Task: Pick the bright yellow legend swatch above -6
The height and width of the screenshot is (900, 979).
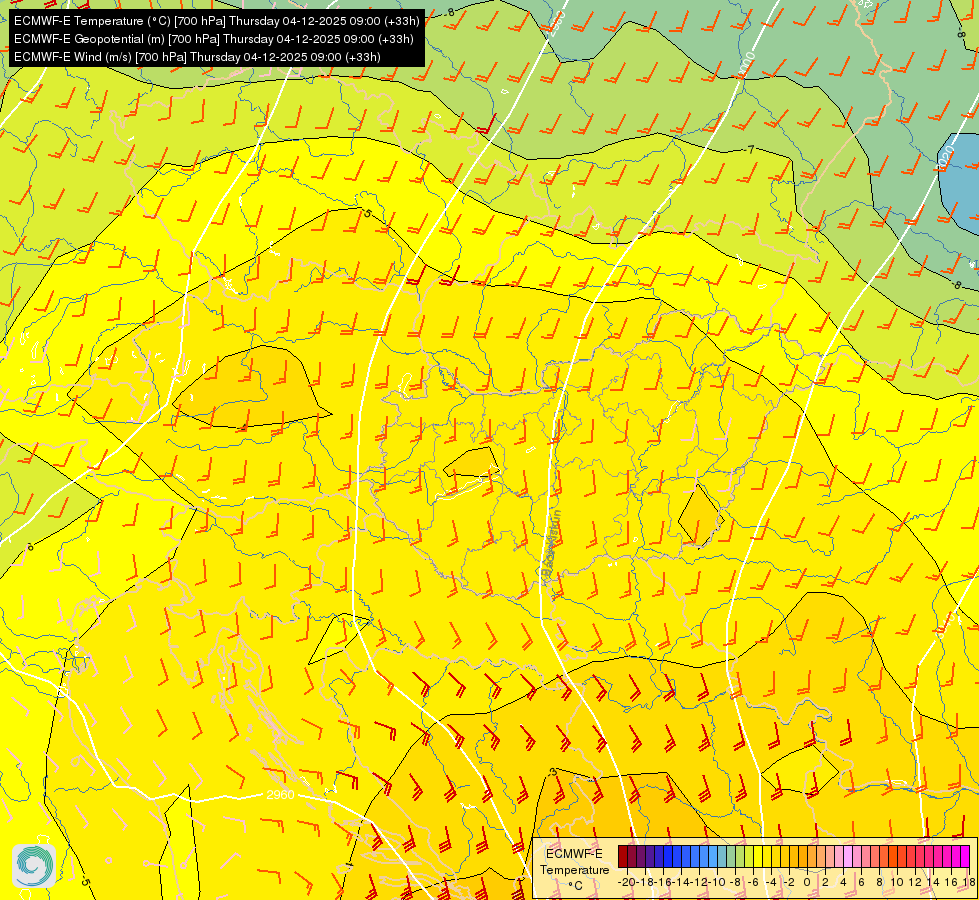Action: tap(758, 856)
